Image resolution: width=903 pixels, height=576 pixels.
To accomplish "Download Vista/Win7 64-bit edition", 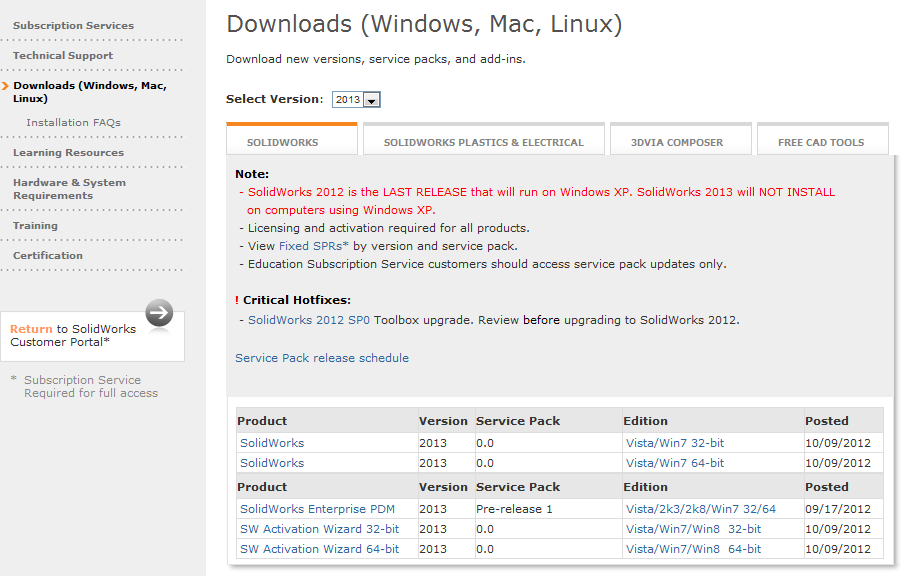I will (675, 463).
